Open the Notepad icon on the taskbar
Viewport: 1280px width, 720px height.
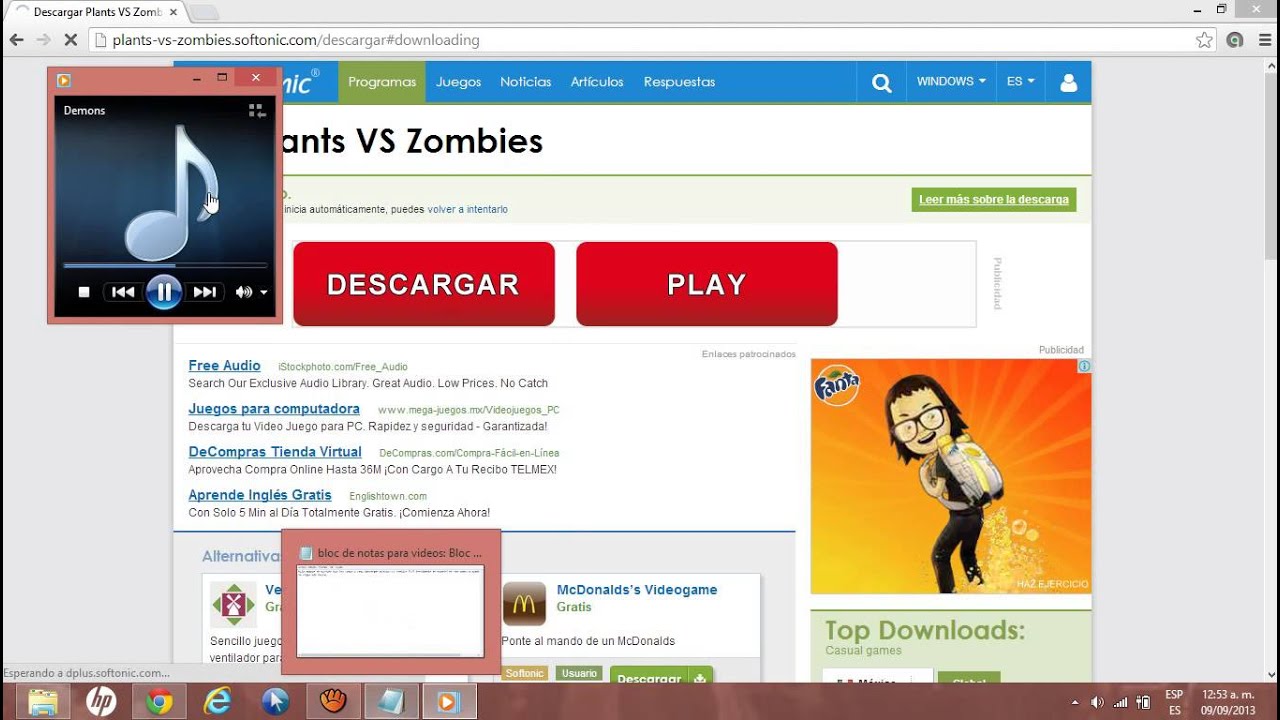391,702
